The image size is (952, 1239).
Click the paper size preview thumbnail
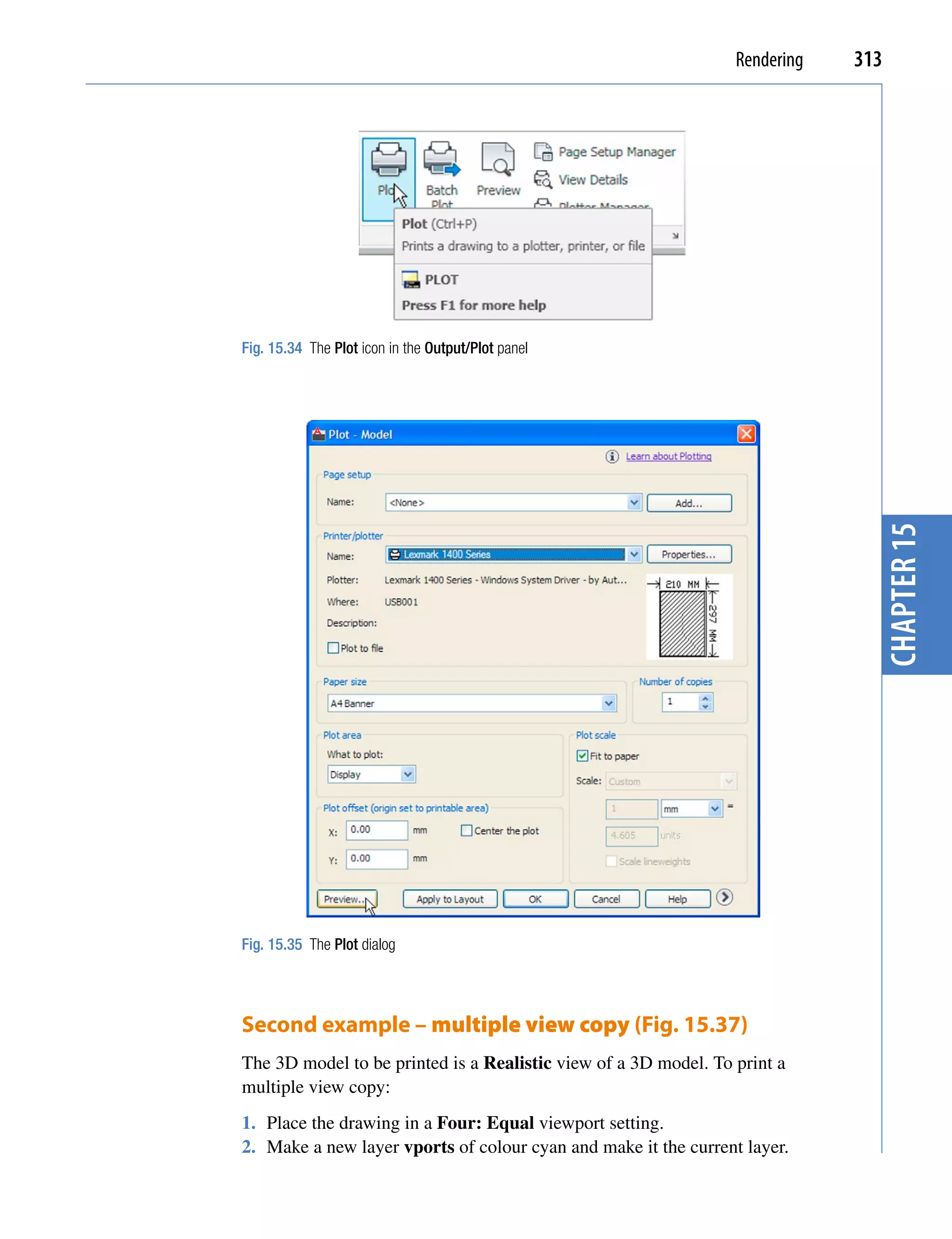(689, 616)
